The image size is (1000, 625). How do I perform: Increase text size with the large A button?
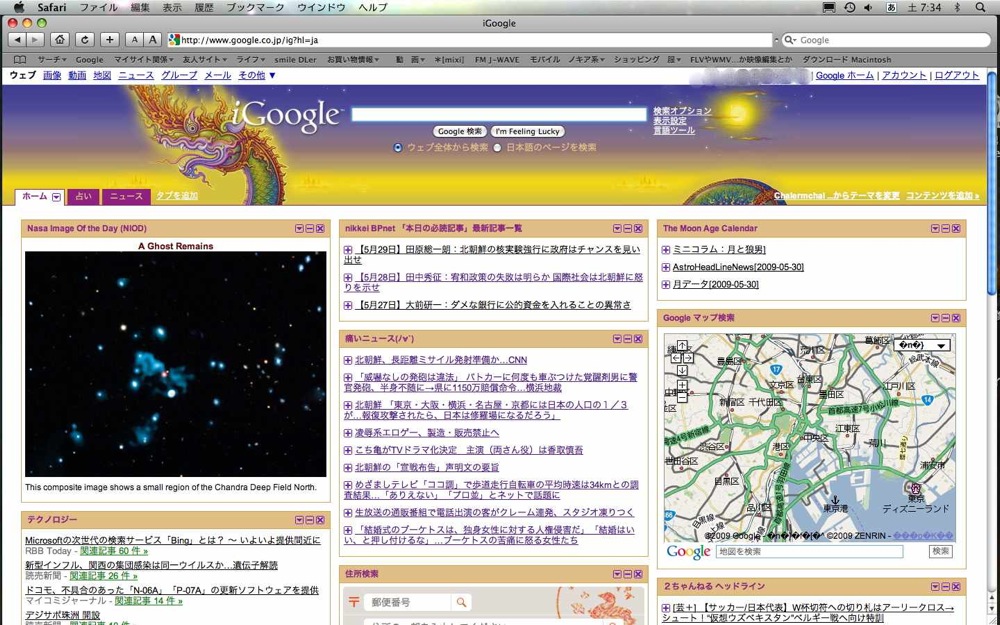[152, 40]
